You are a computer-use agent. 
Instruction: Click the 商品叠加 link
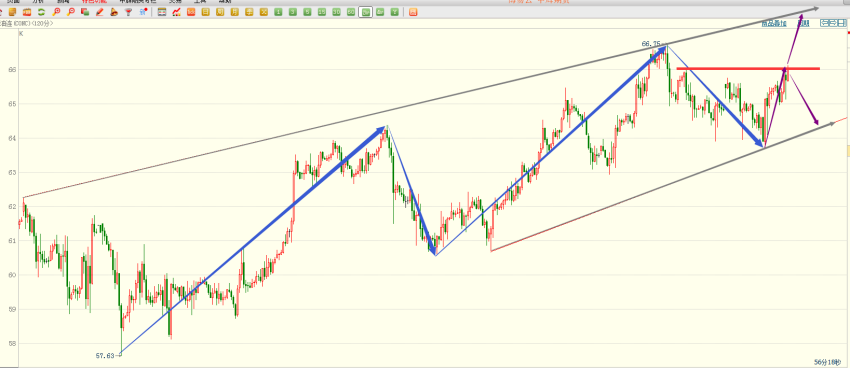pos(773,23)
